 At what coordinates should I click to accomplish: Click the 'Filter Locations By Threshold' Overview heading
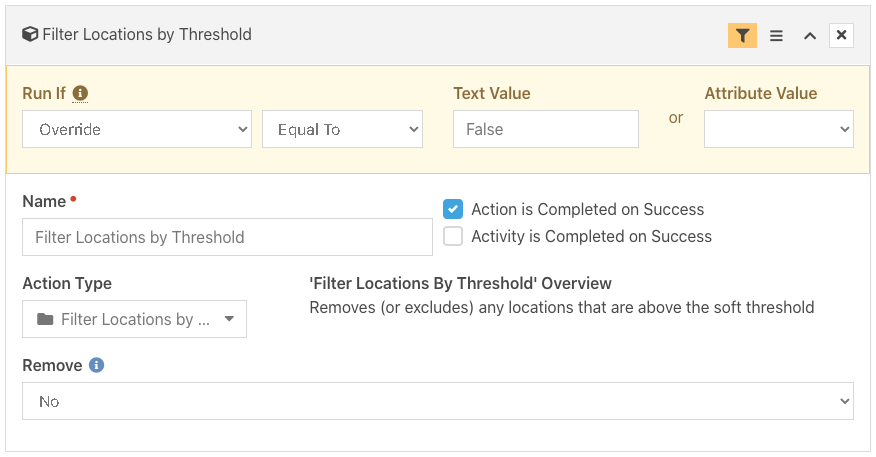coord(460,283)
